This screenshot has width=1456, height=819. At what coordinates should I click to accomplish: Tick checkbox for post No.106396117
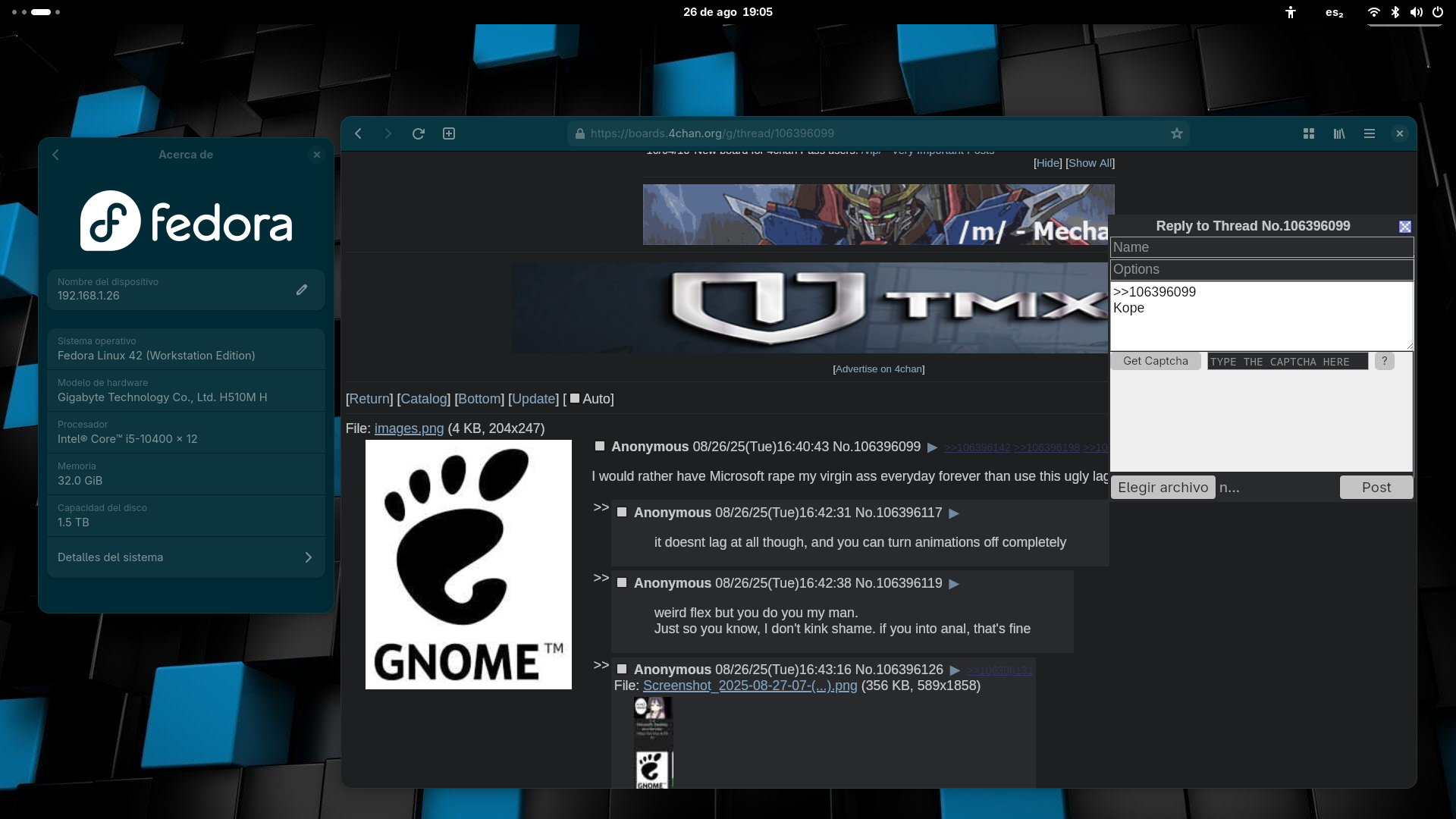point(622,512)
